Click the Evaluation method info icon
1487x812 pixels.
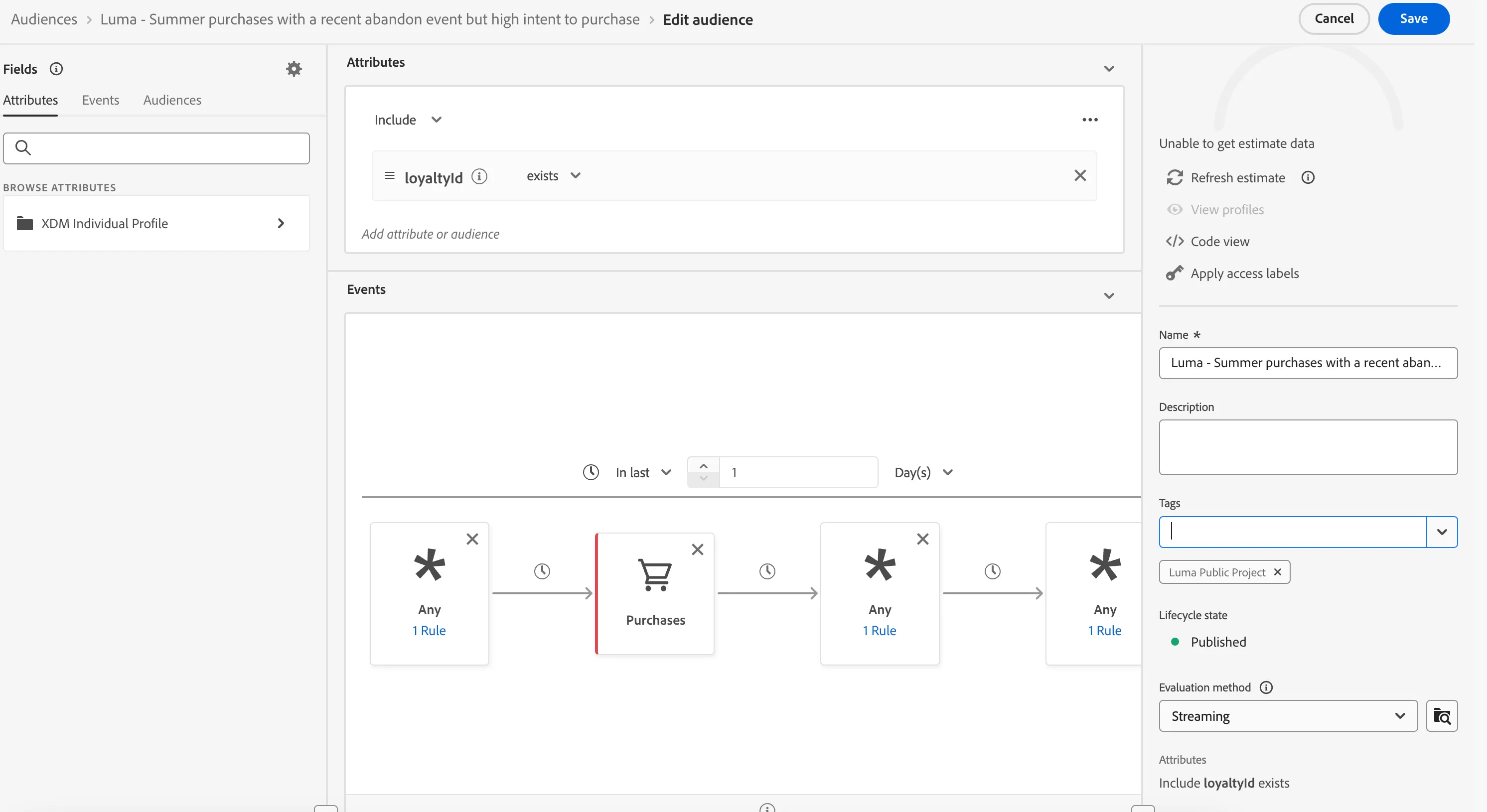tap(1266, 687)
